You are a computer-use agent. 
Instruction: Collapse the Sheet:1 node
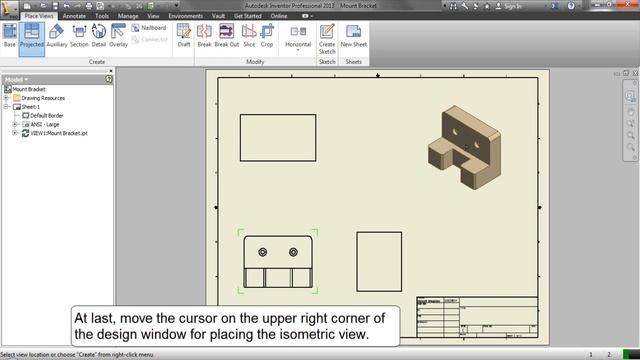[7, 107]
